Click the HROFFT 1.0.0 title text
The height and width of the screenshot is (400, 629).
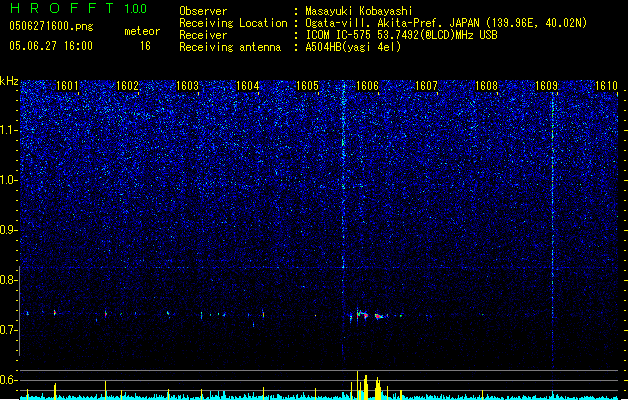[x=78, y=8]
